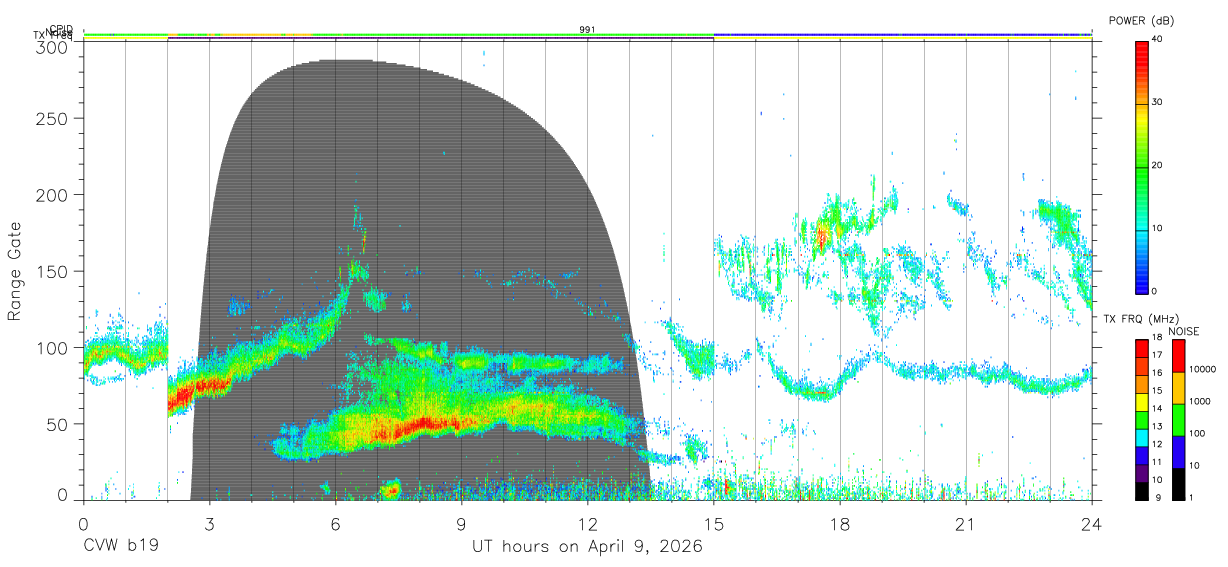The image size is (1228, 567).
Task: Click the '10000' label on the NOISE scale
Action: pos(1202,369)
